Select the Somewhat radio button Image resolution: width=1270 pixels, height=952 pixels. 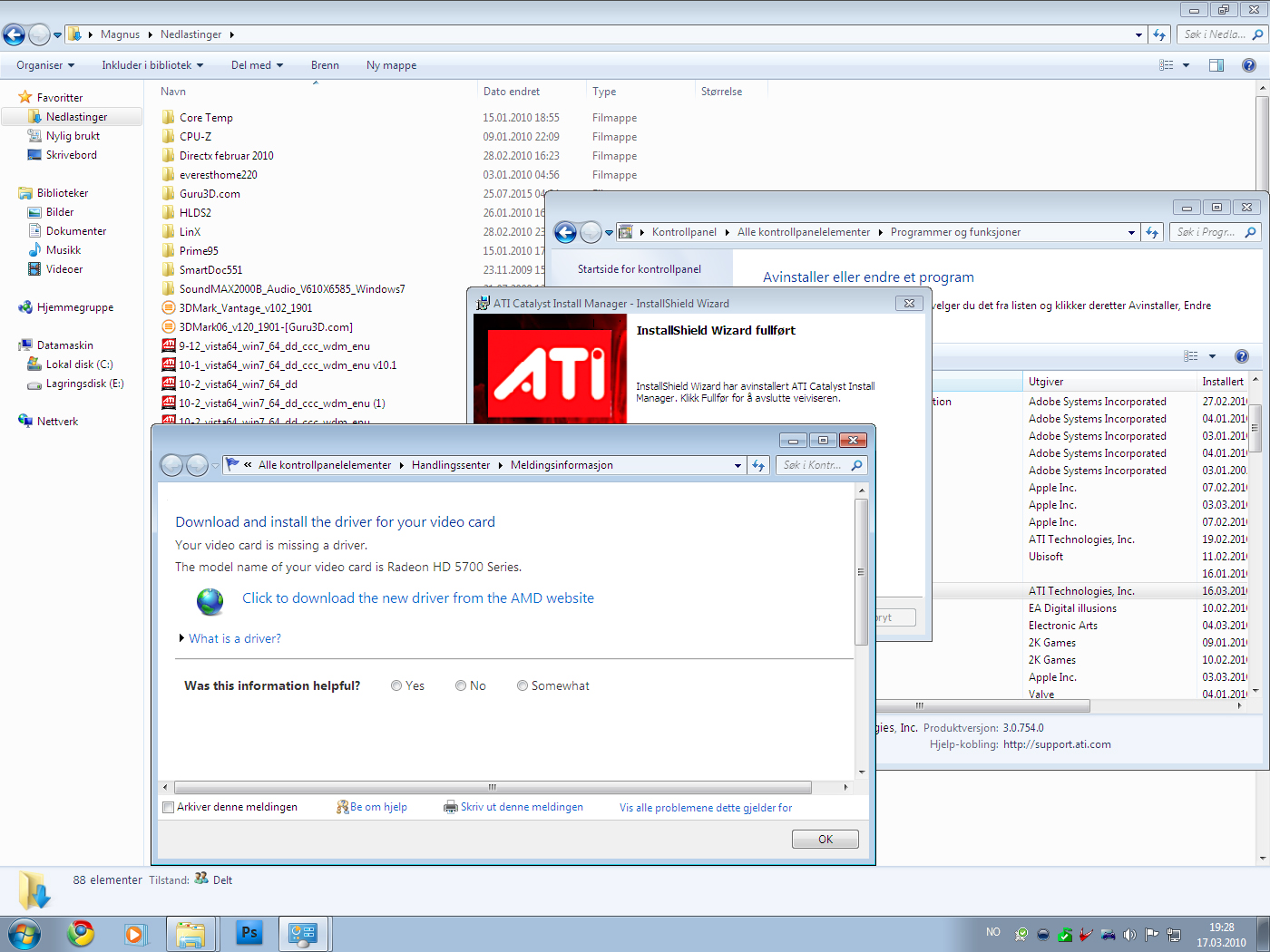(x=523, y=686)
